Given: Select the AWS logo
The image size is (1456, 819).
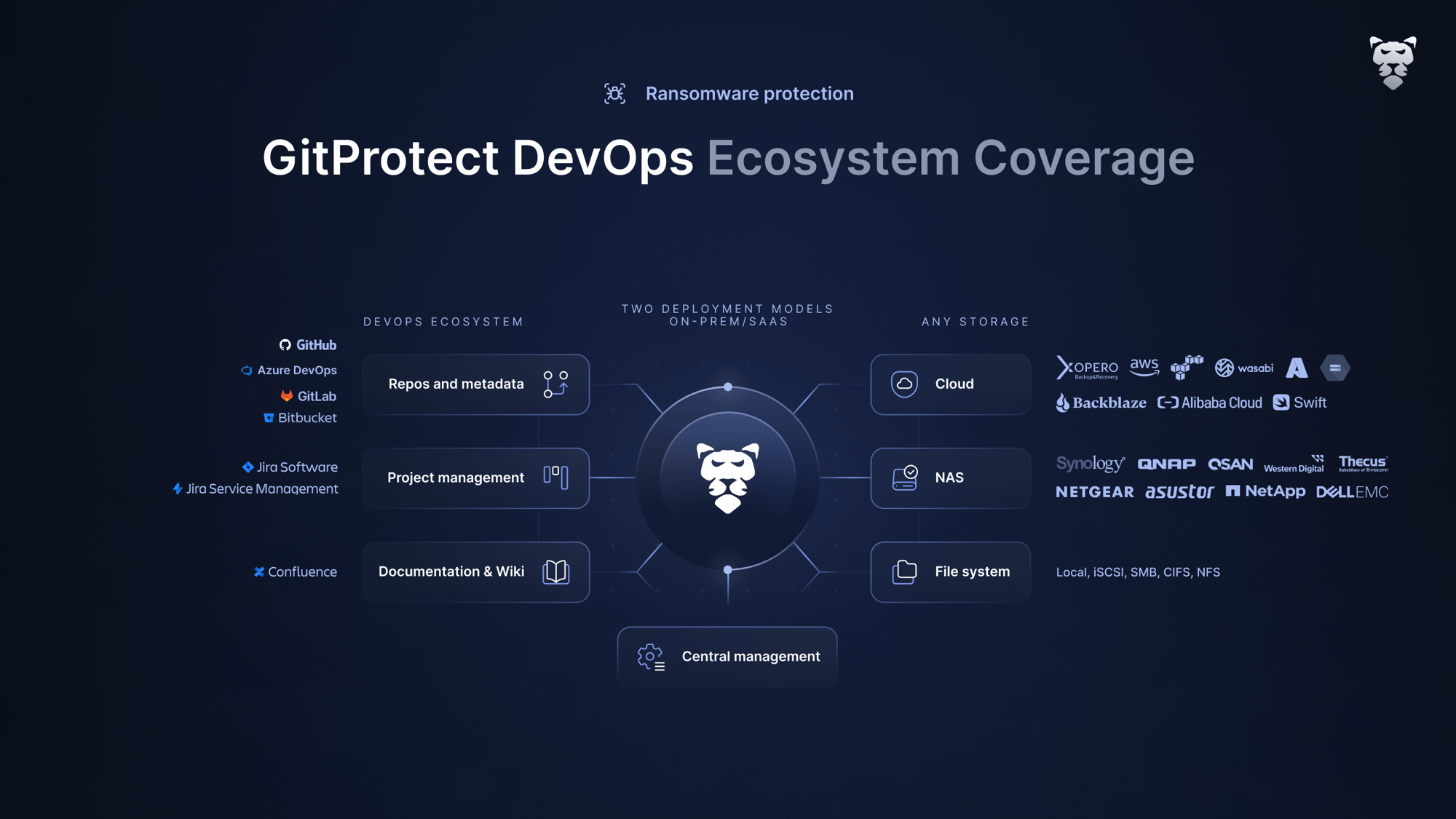Looking at the screenshot, I should click(x=1144, y=368).
